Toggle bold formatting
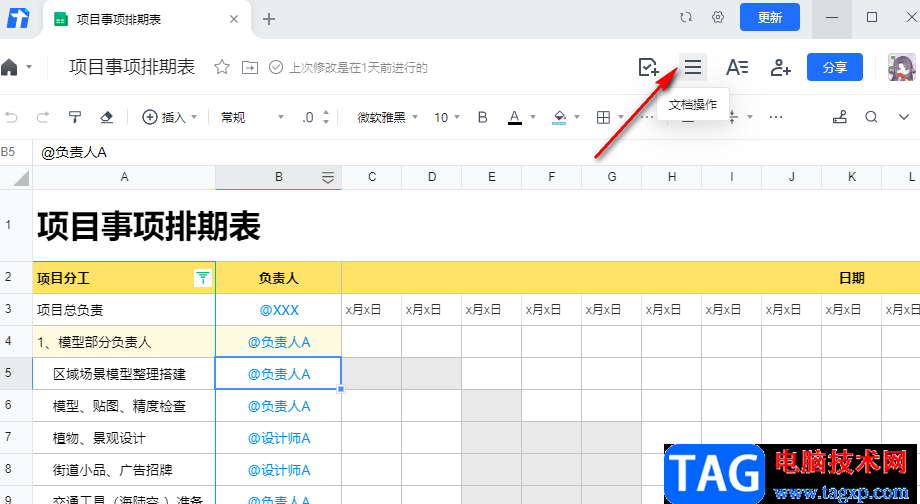 click(x=483, y=117)
